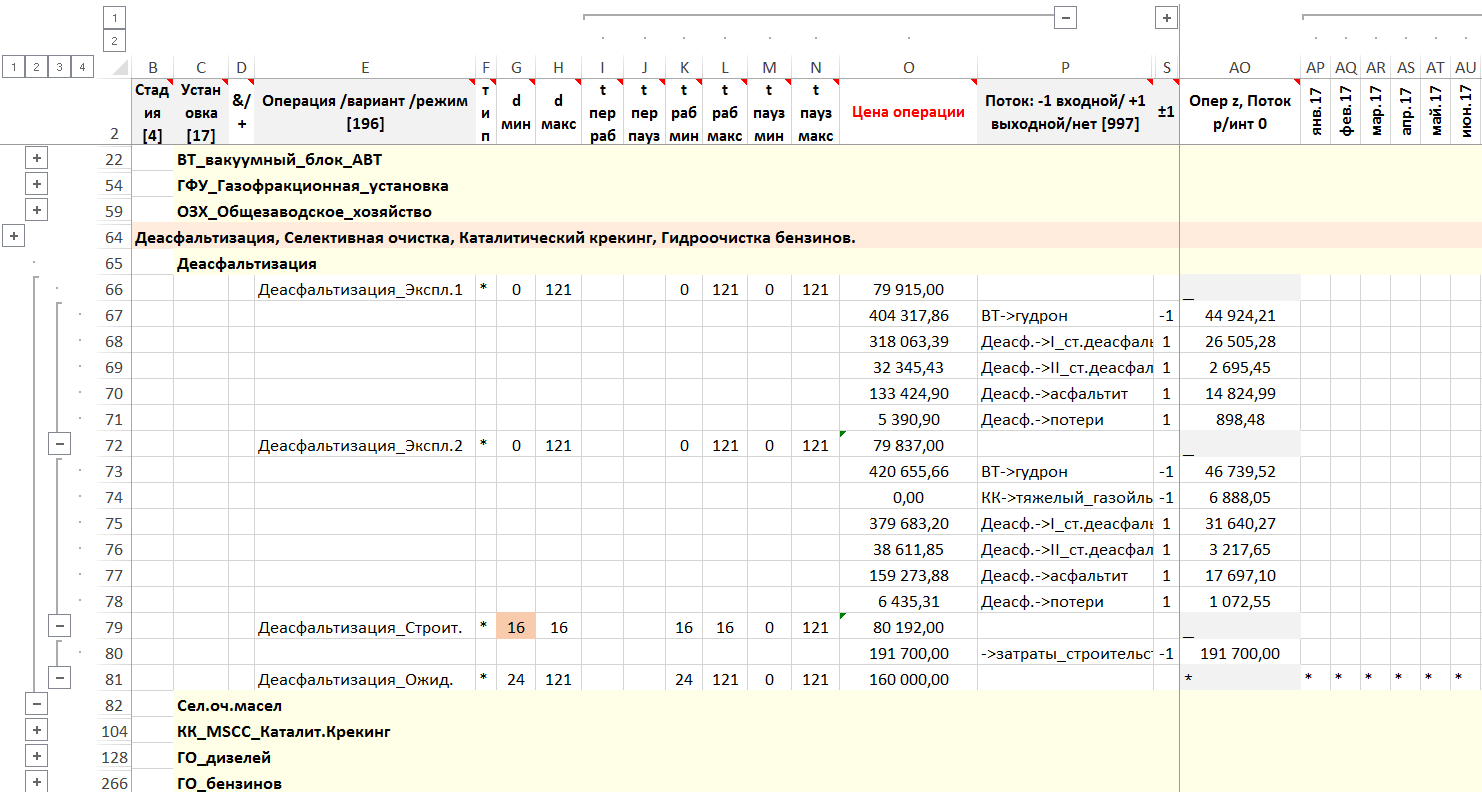
Task: Expand ВТ_вакуумный_блок_АВТ group at row 22
Action: point(36,158)
